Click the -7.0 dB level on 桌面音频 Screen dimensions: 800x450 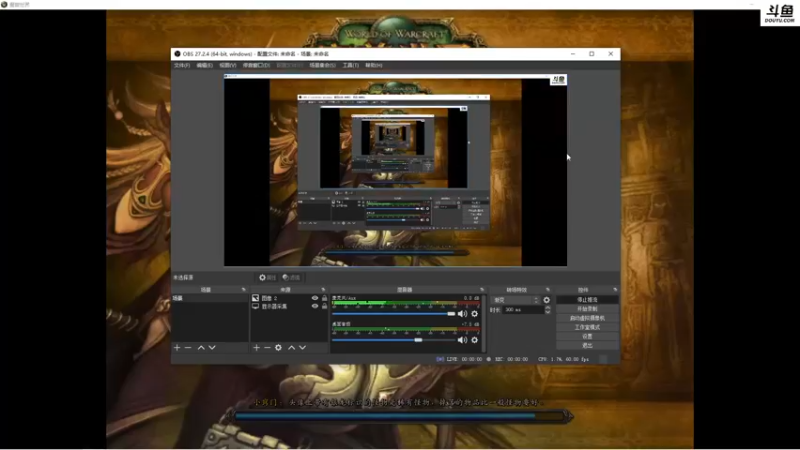coord(470,324)
